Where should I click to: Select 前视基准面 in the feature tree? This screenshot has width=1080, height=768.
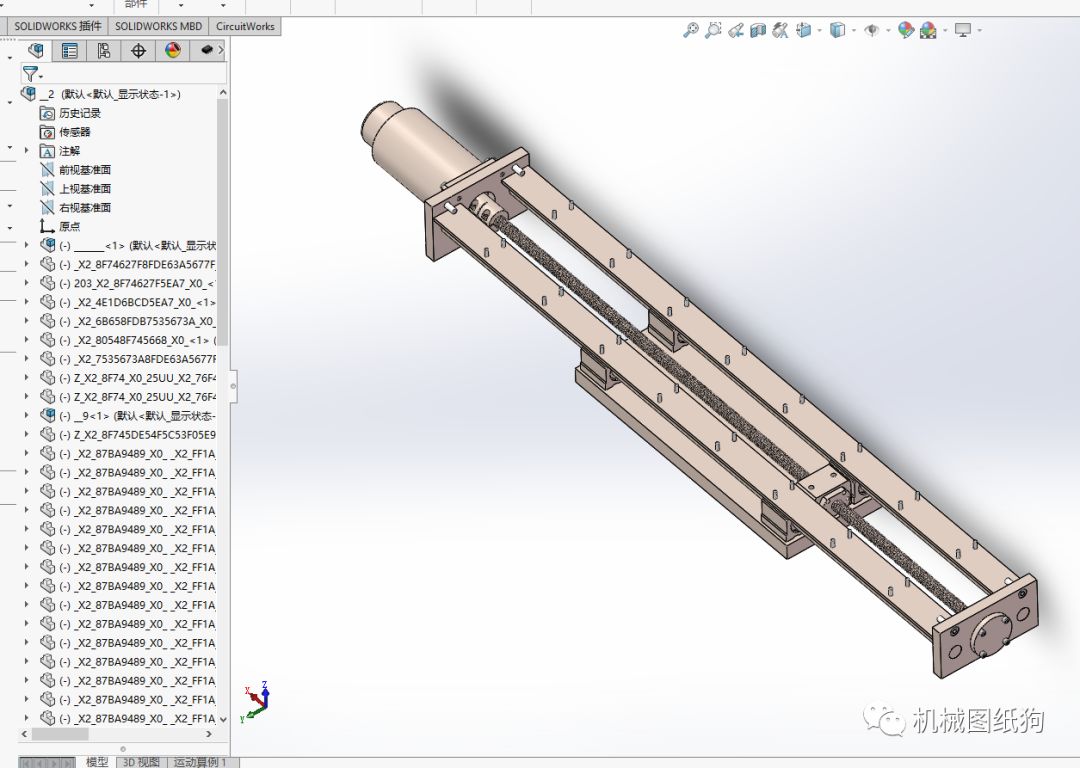(x=85, y=170)
